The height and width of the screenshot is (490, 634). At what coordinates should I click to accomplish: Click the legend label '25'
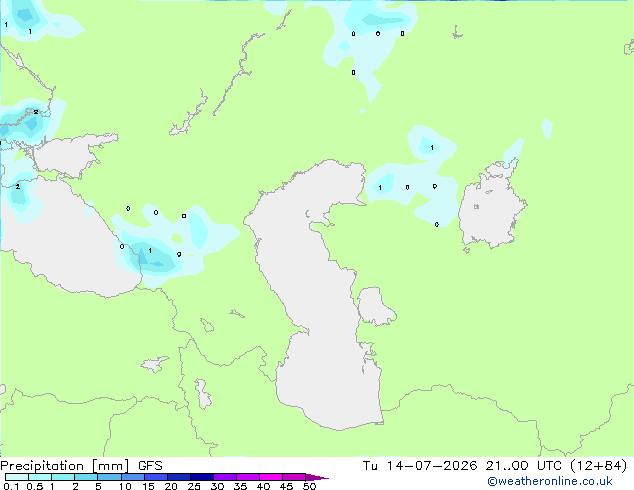[194, 486]
